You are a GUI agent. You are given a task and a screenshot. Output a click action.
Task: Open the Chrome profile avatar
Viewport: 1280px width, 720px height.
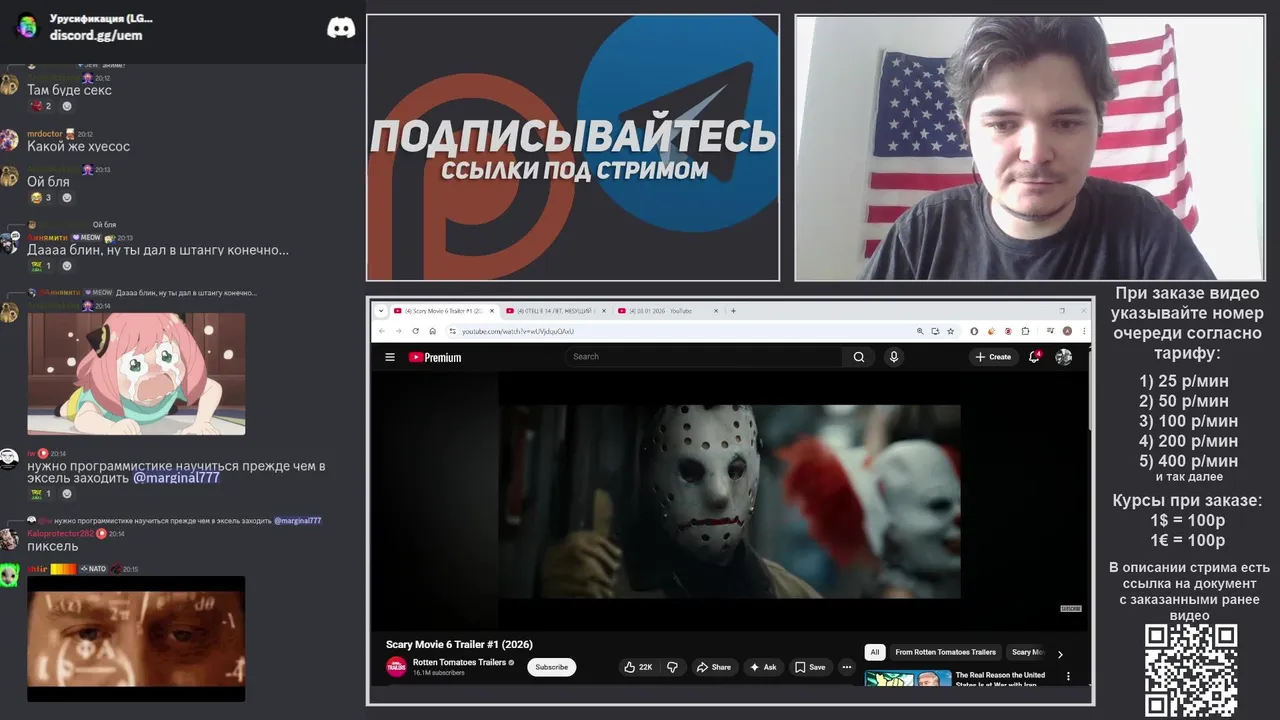pos(1067,331)
